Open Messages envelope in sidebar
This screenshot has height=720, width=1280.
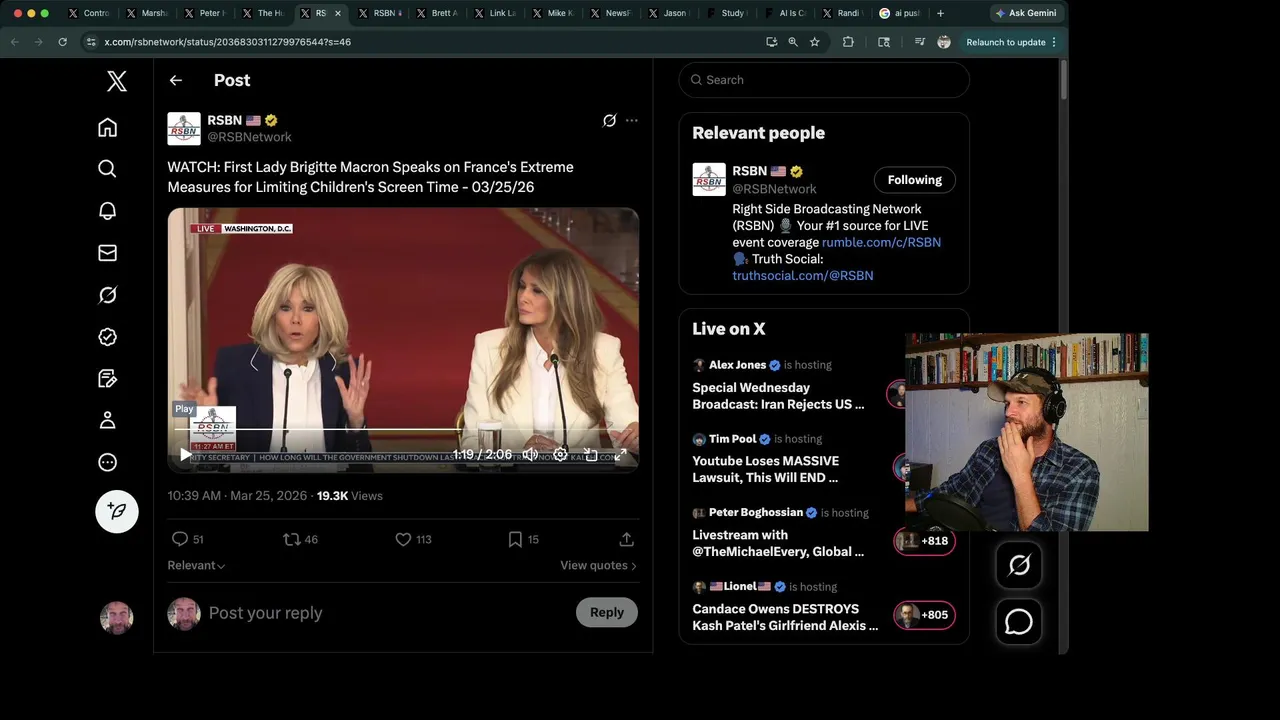coord(108,253)
